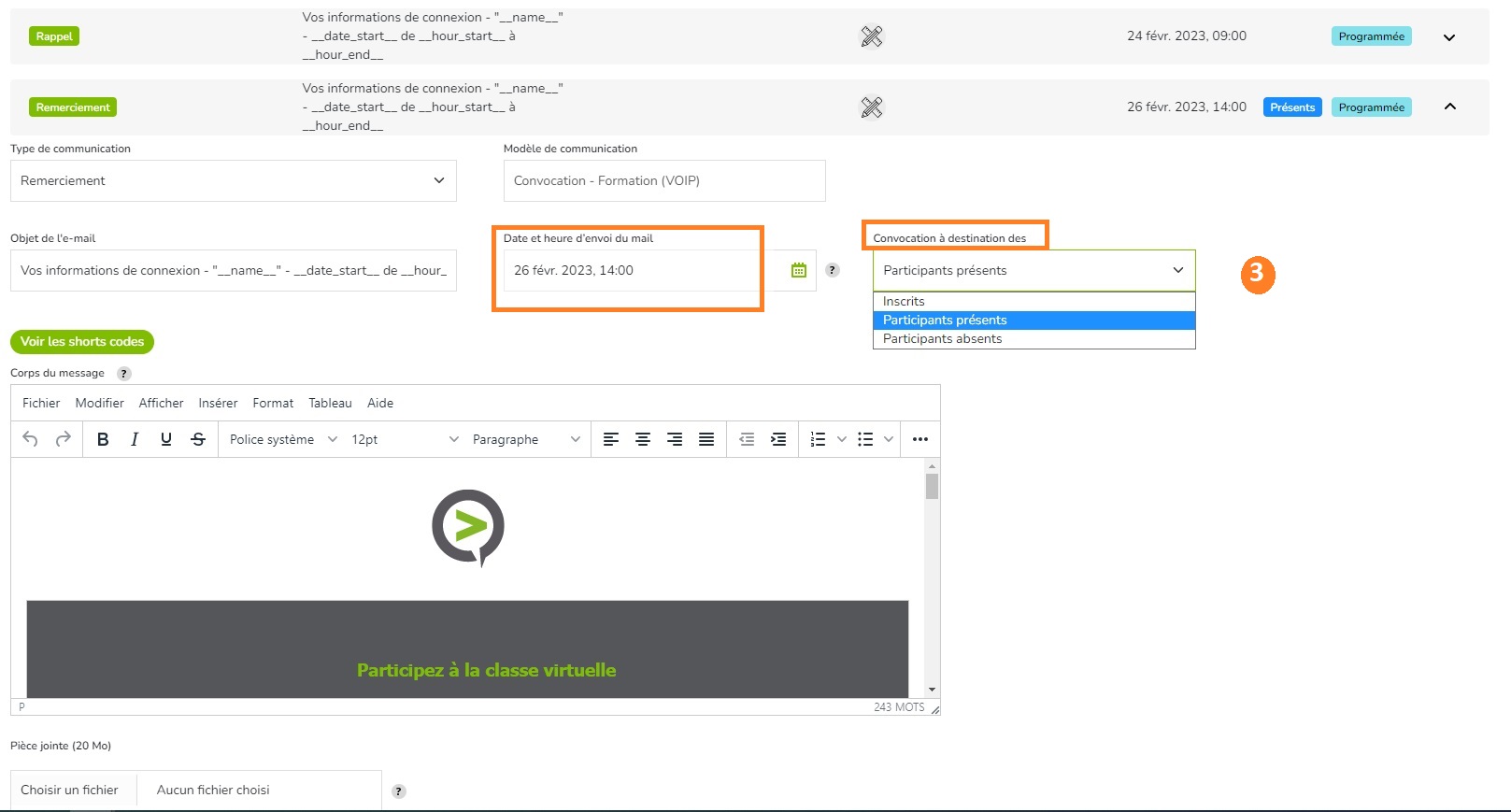1511x812 pixels.
Task: Insert bulleted list
Action: (865, 439)
